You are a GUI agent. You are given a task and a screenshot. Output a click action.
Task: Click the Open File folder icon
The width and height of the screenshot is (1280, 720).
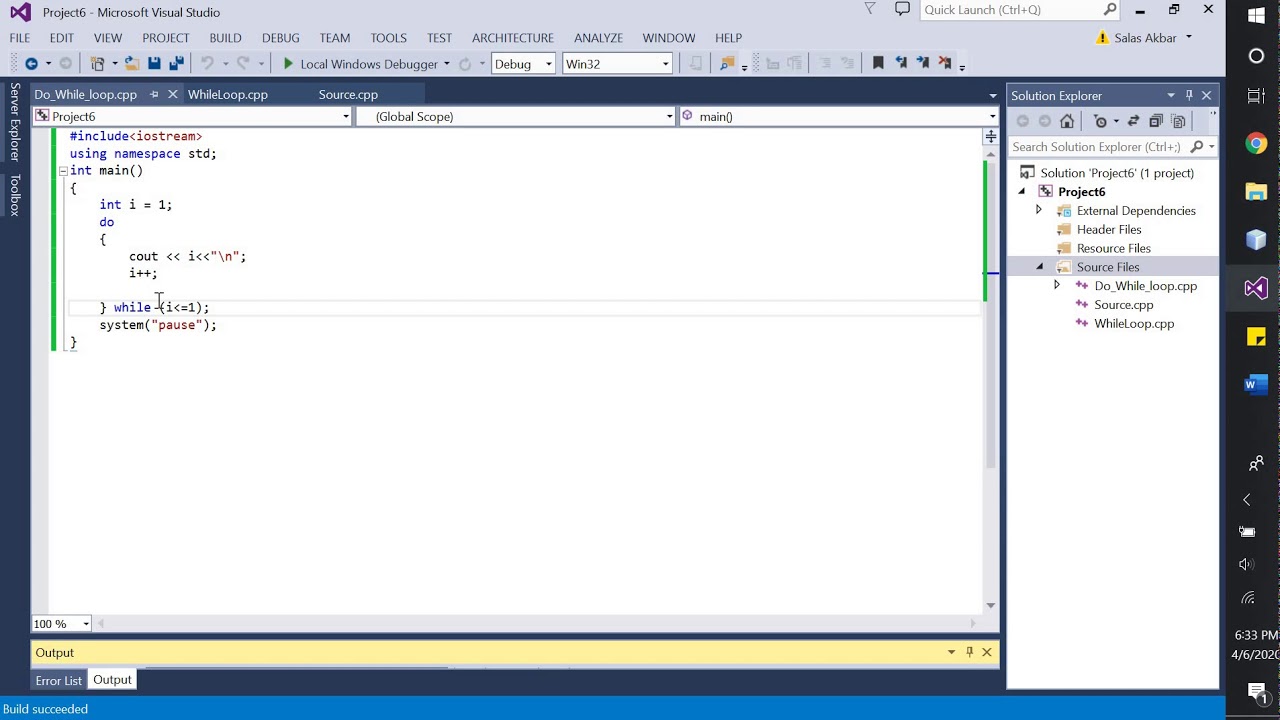point(132,63)
